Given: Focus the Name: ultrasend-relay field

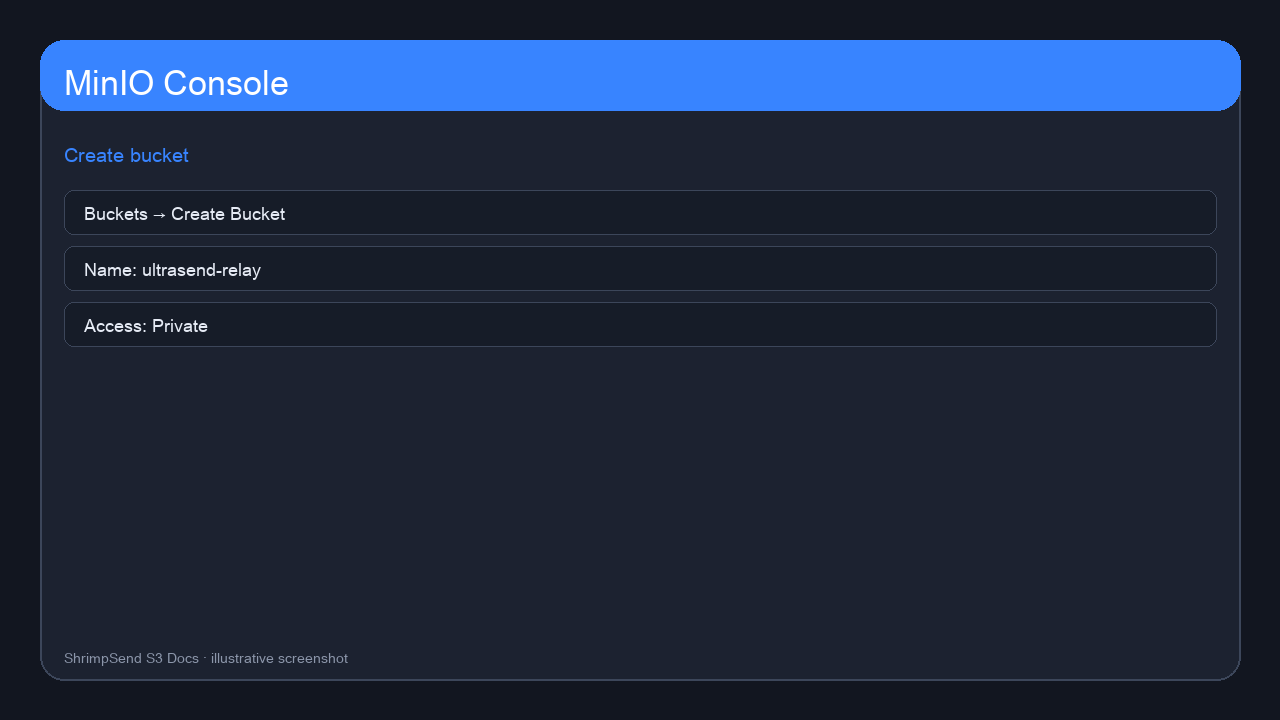Looking at the screenshot, I should tap(640, 269).
